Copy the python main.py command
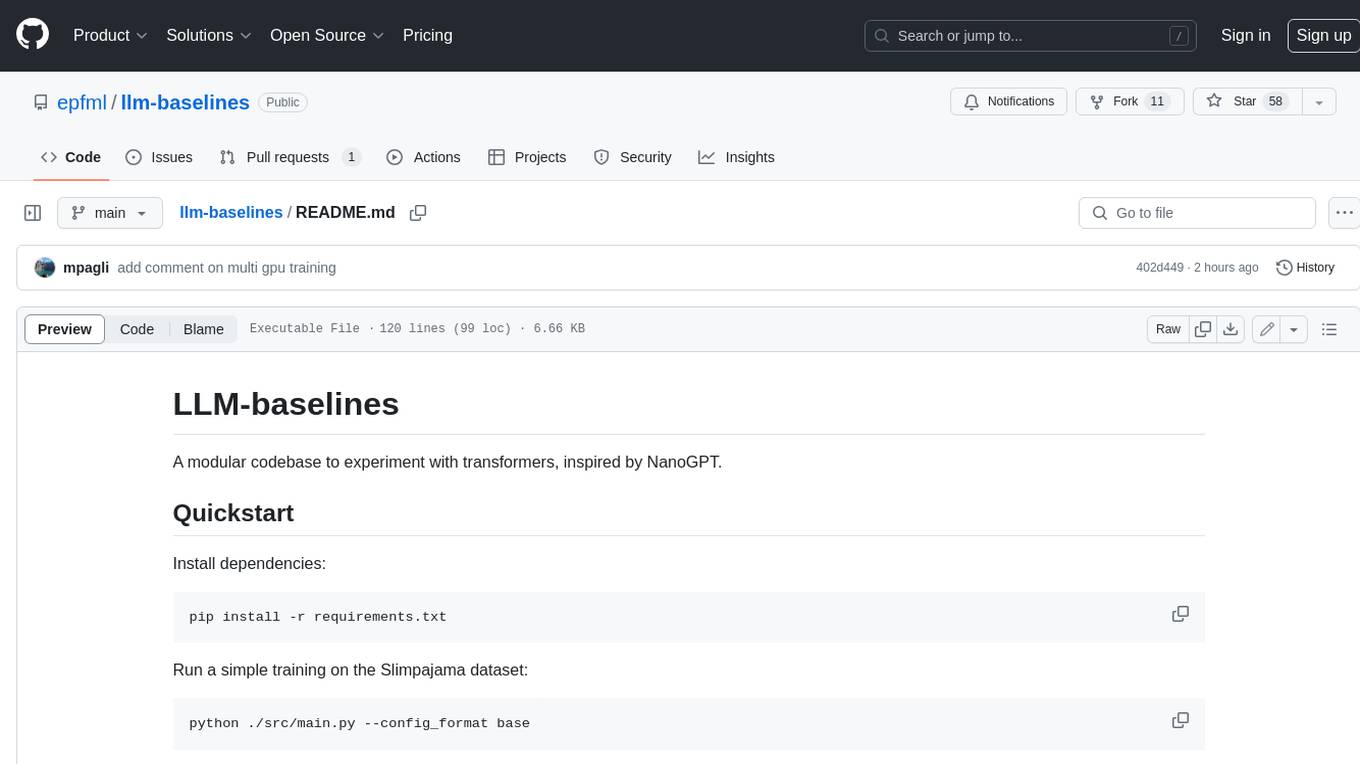Viewport: 1360px width, 764px height. [1180, 720]
